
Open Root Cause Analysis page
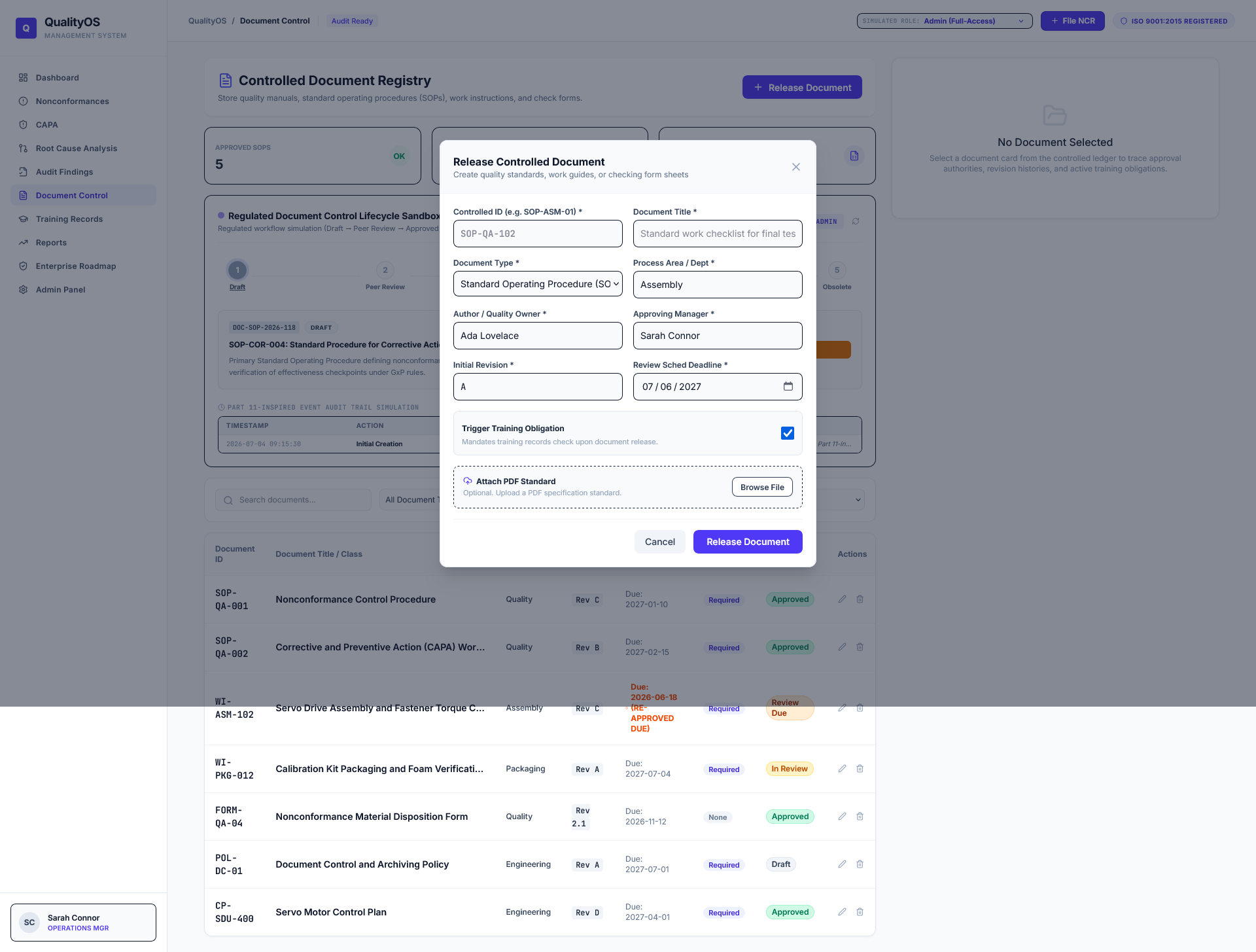point(83,149)
